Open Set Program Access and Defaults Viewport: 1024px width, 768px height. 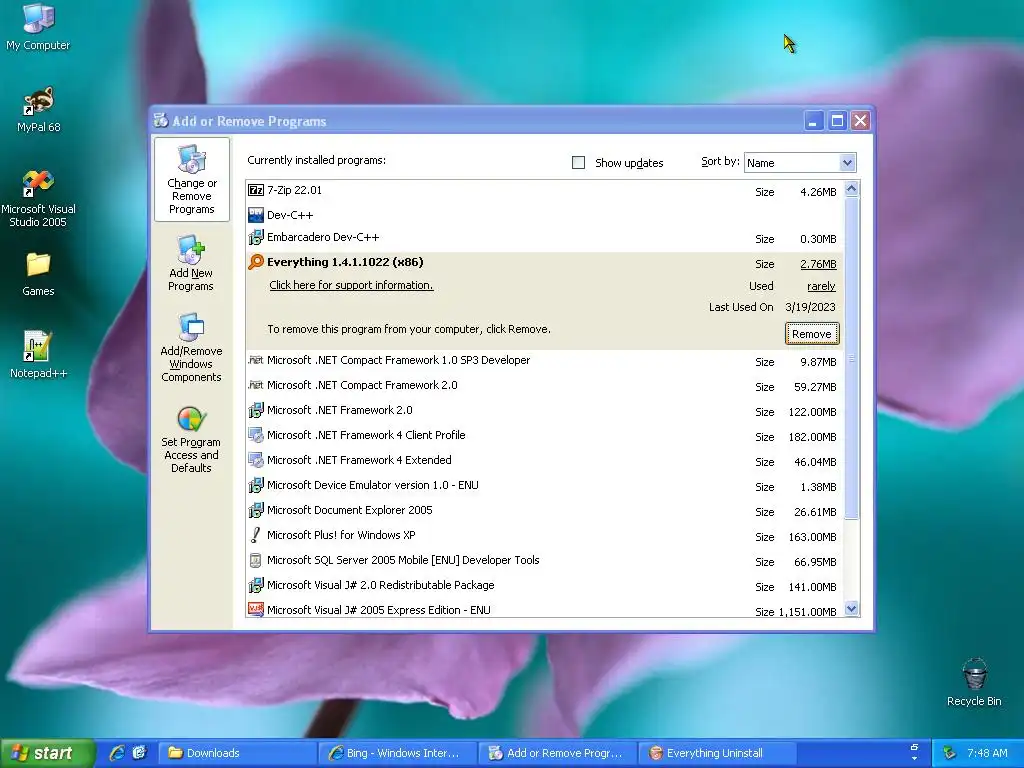coord(191,439)
